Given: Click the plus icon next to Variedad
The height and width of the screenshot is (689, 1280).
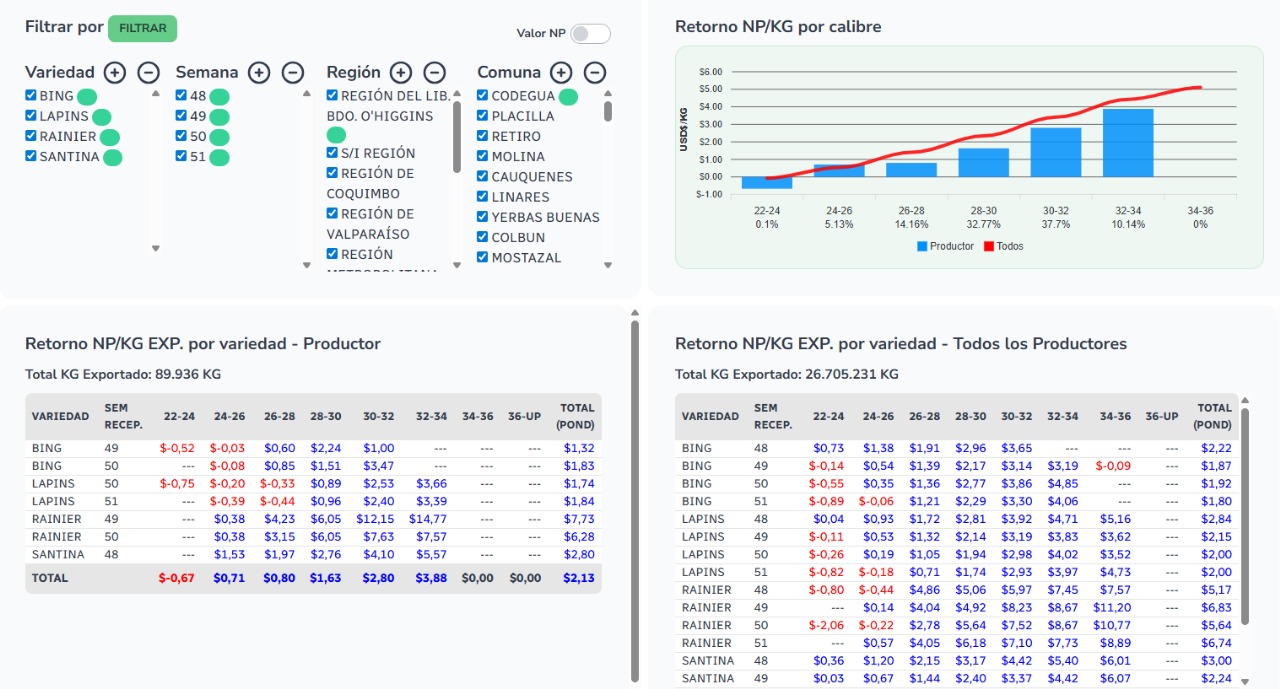Looking at the screenshot, I should coord(115,72).
